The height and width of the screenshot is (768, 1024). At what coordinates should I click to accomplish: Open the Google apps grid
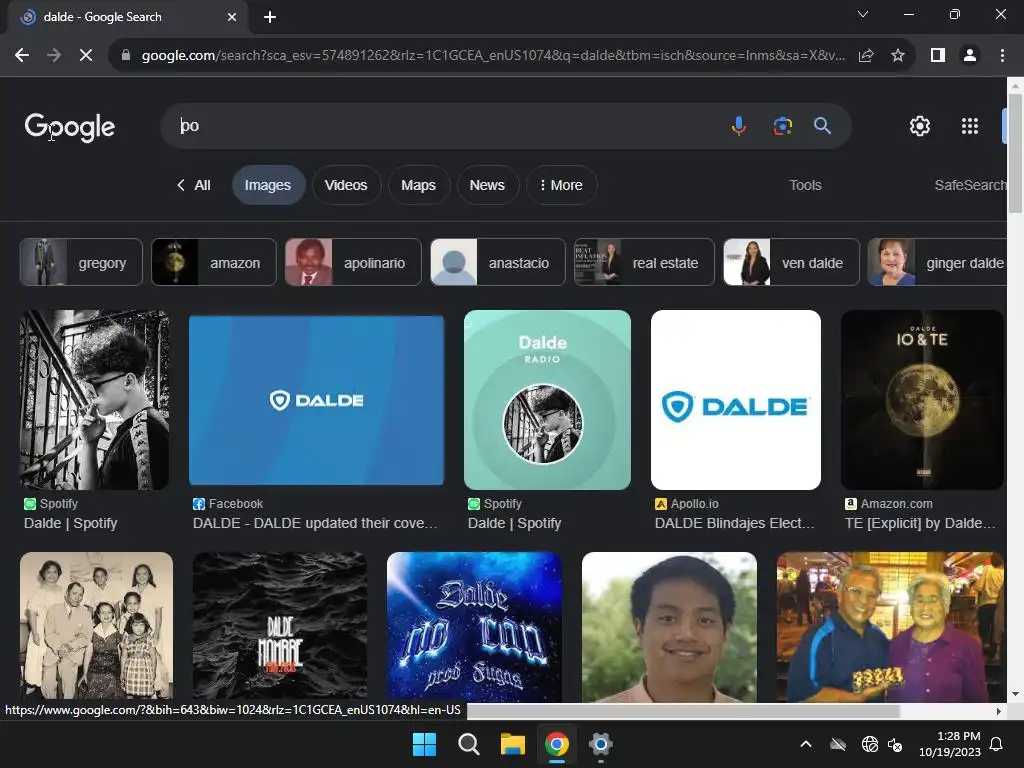(970, 125)
